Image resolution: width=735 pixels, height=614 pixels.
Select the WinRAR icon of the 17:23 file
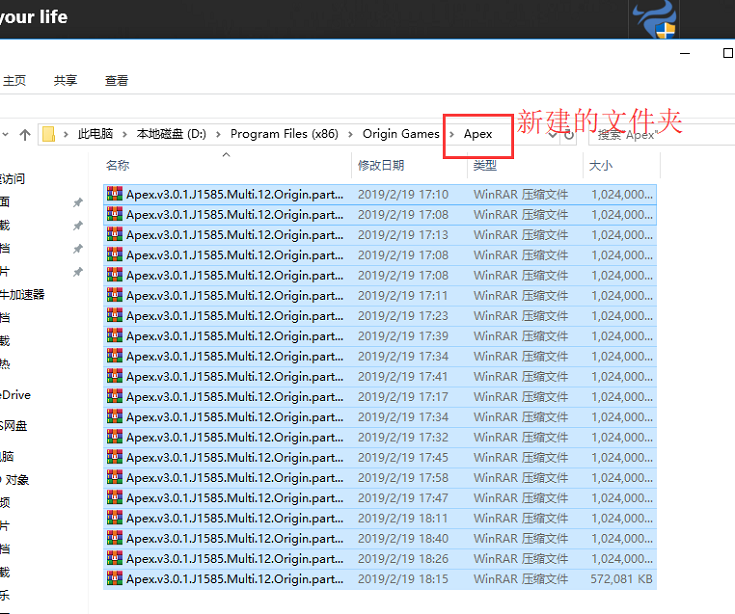coord(114,315)
